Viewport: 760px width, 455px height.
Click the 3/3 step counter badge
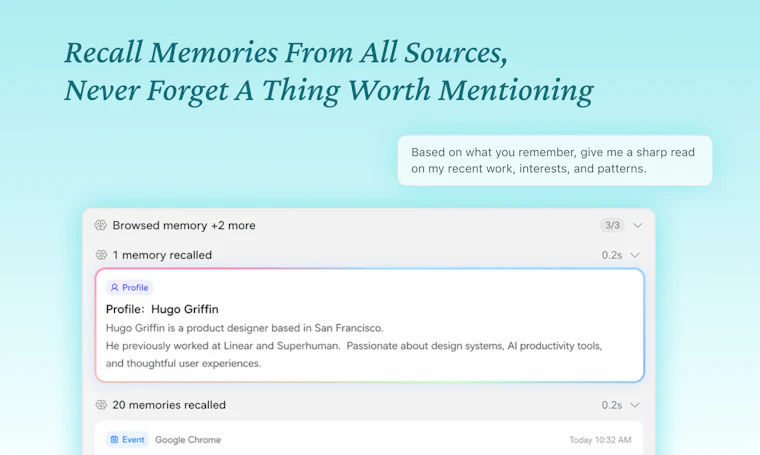[612, 225]
